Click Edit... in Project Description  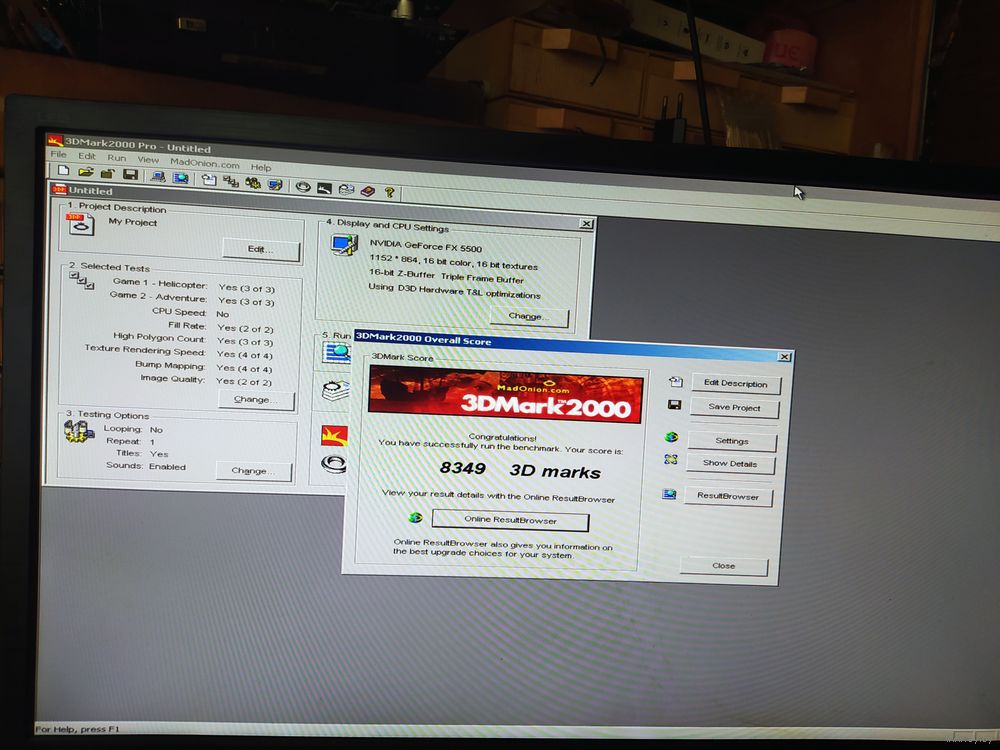[x=261, y=249]
